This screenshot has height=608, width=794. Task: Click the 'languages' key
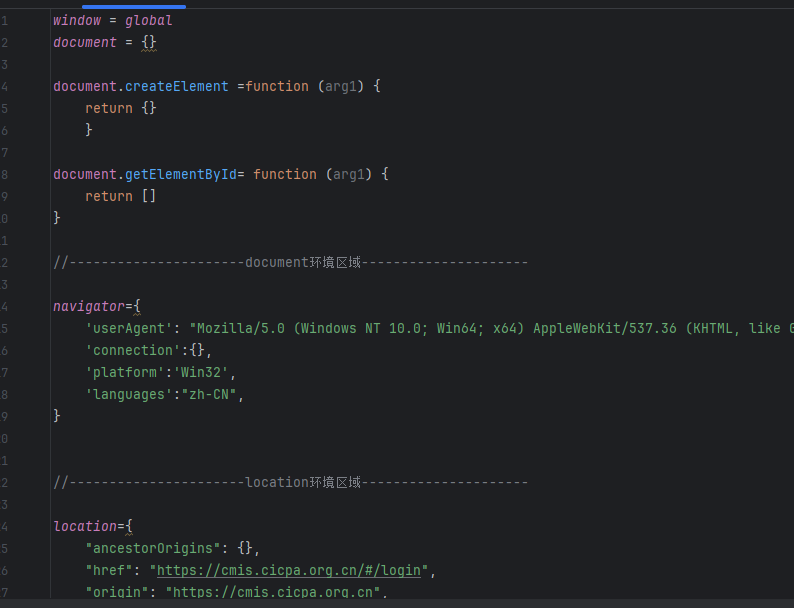point(129,394)
